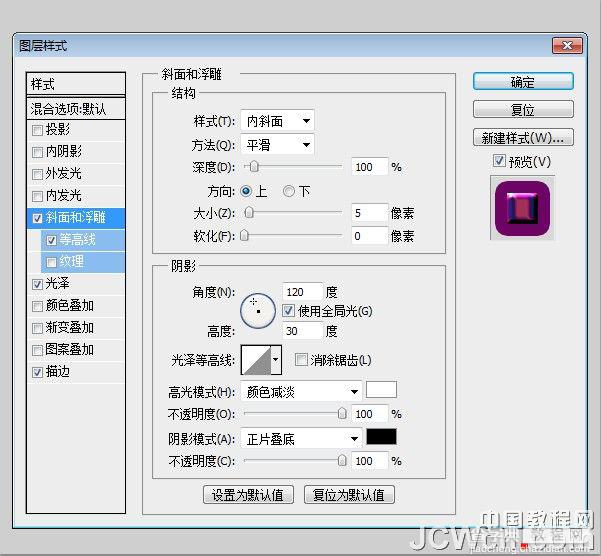Click the shadow opacity 不透明度(C) slider handle

point(342,461)
